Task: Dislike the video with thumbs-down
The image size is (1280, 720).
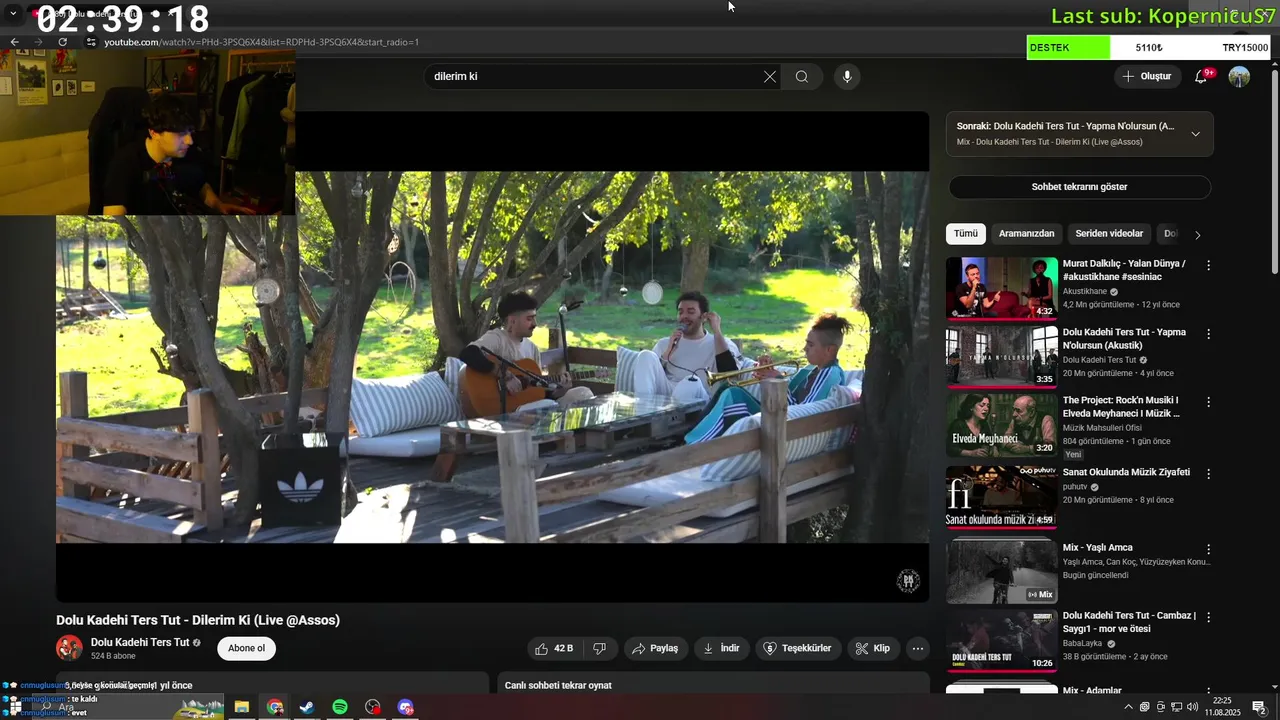Action: coord(600,648)
